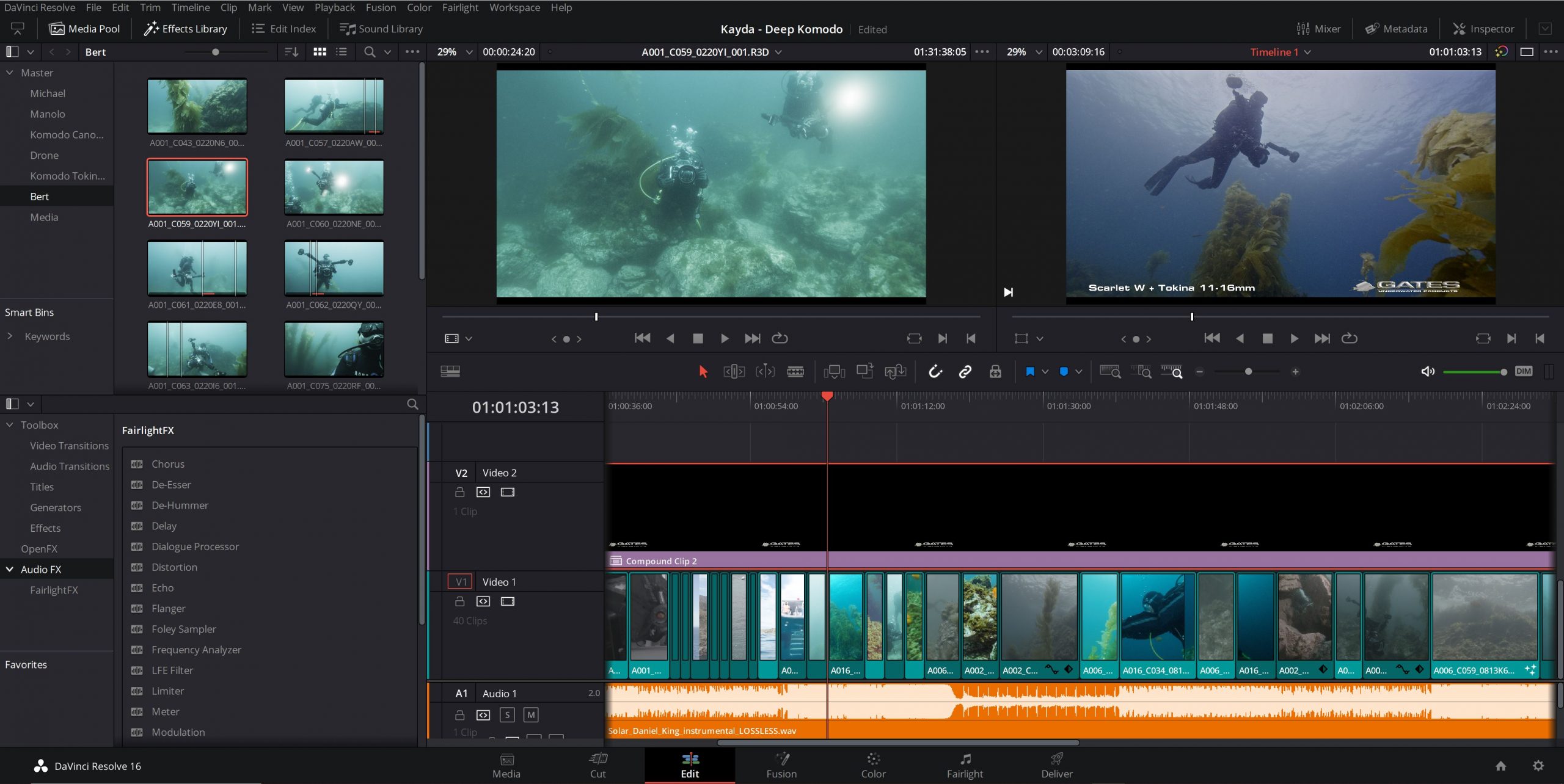This screenshot has width=1564, height=784.
Task: Open the Playback menu from menu bar
Action: pos(333,7)
